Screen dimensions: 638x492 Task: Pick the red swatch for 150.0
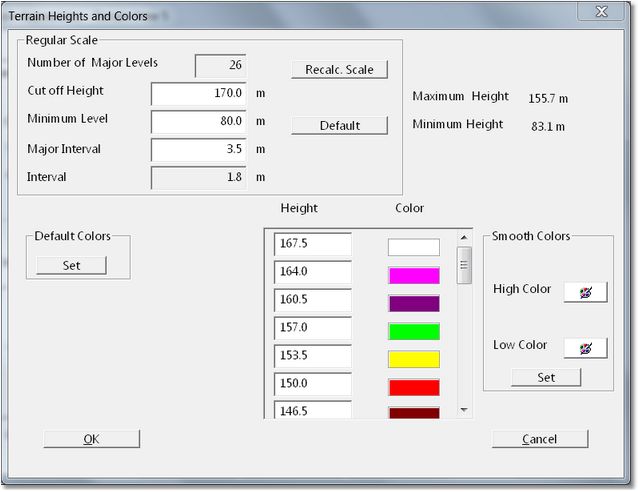(414, 387)
